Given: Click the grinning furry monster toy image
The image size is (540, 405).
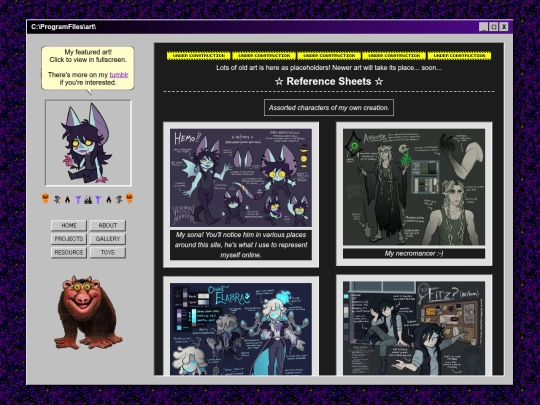Looking at the screenshot, I should pos(88,312).
